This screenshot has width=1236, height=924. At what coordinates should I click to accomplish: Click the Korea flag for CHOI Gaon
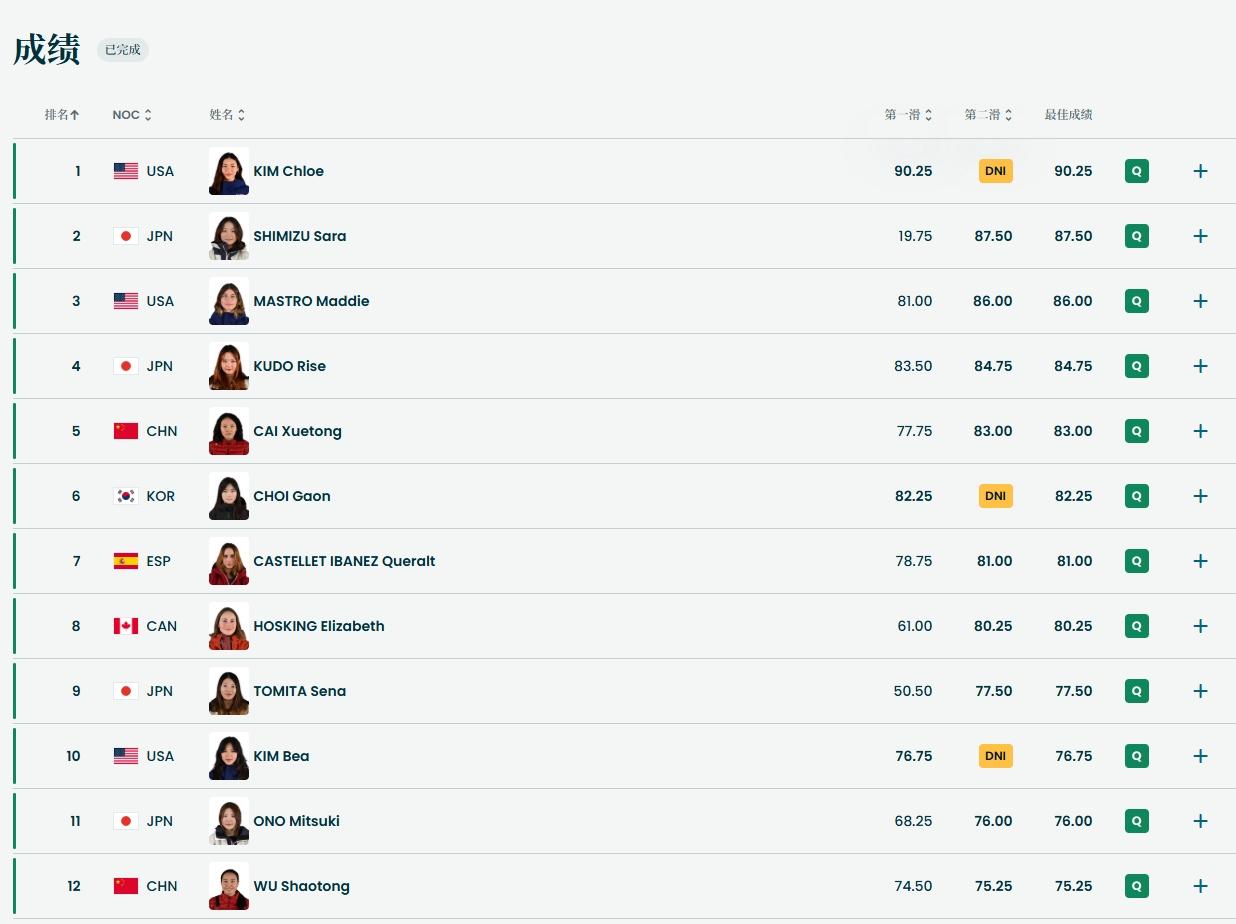tap(126, 496)
